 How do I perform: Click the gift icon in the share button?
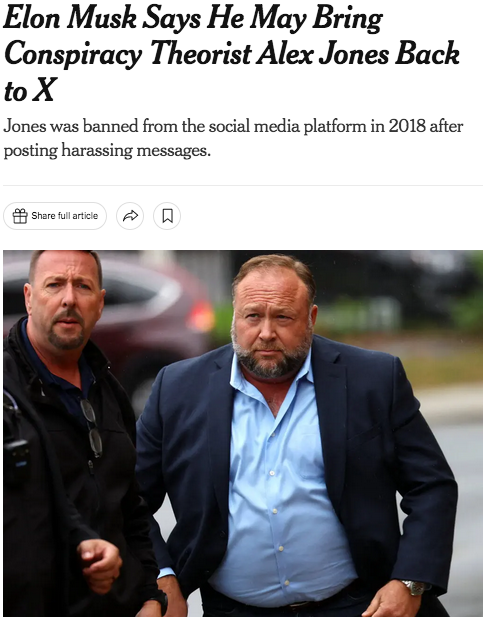tap(20, 216)
